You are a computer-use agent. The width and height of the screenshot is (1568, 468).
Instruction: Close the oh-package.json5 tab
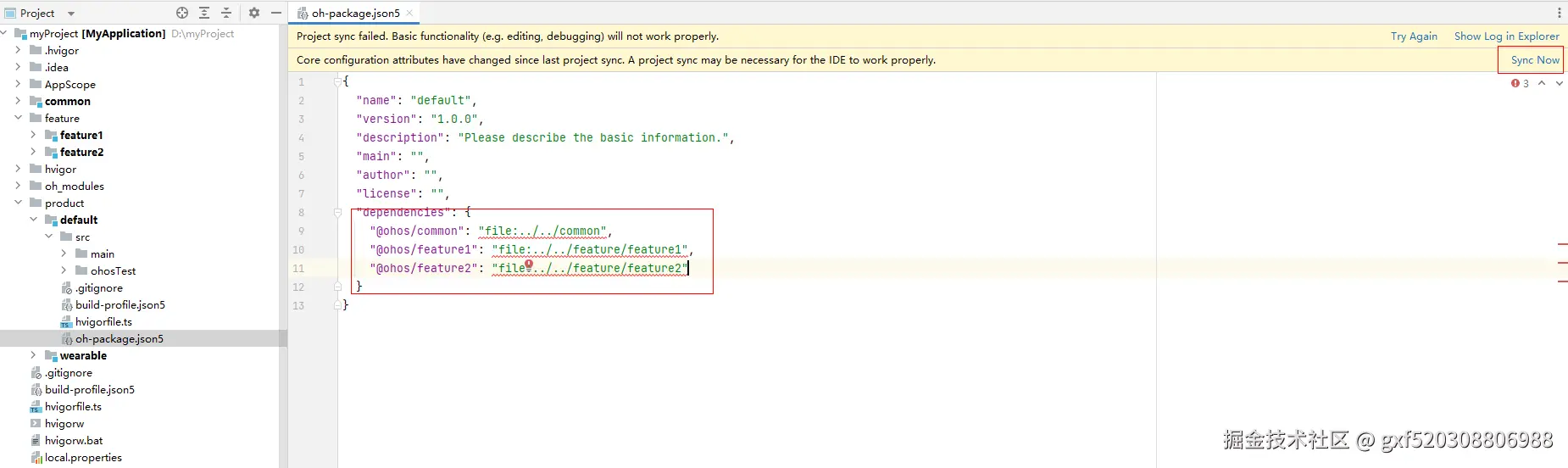coord(409,13)
